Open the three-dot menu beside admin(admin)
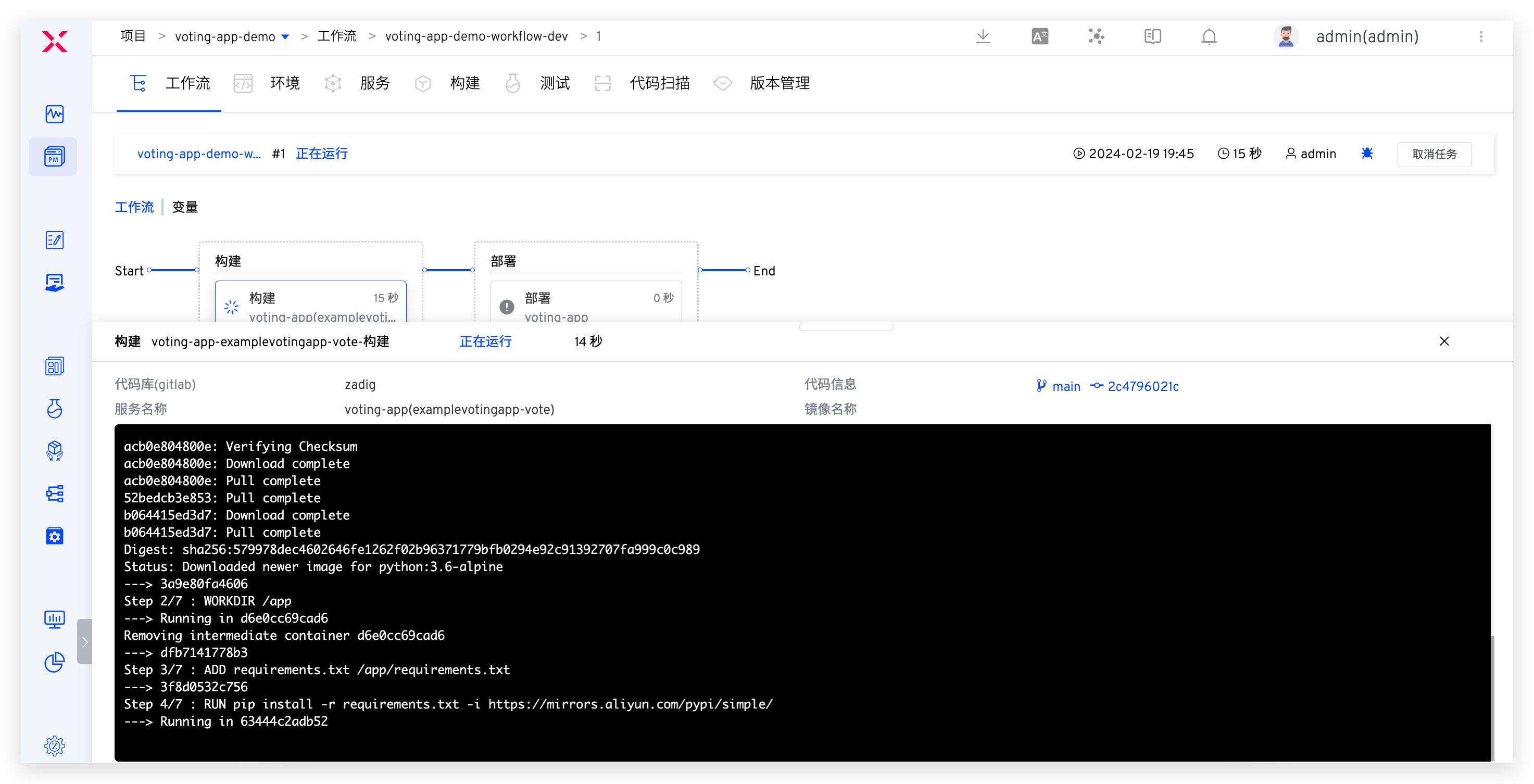 click(1481, 36)
